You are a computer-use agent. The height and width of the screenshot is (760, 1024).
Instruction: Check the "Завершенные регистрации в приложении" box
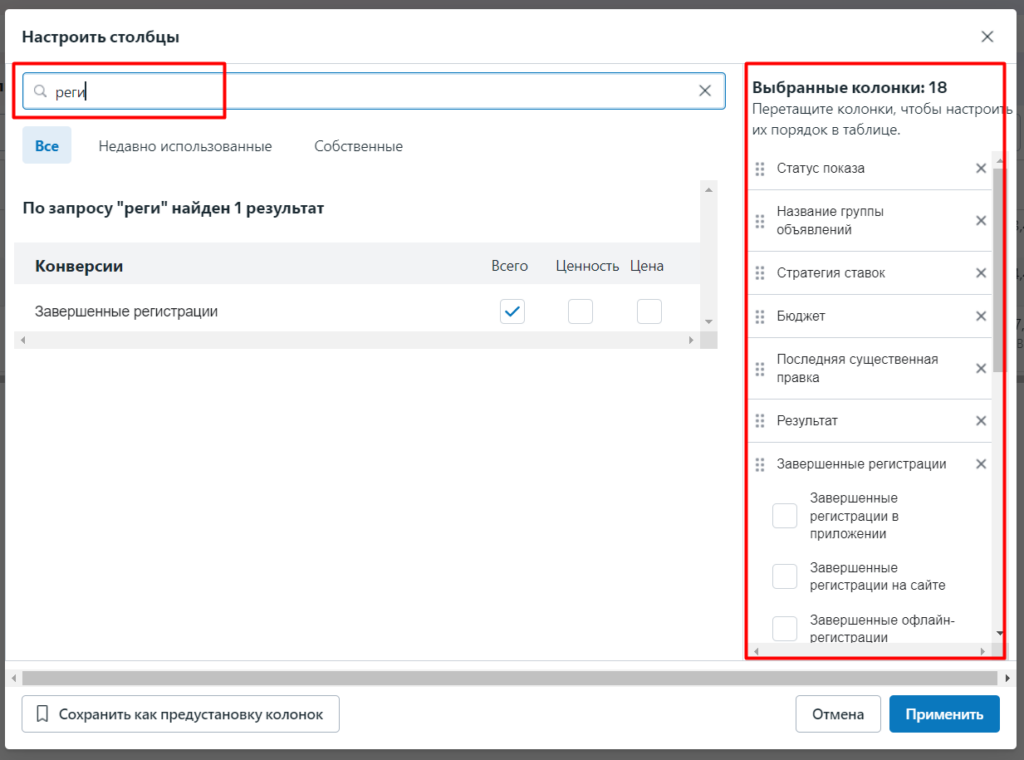coord(784,515)
